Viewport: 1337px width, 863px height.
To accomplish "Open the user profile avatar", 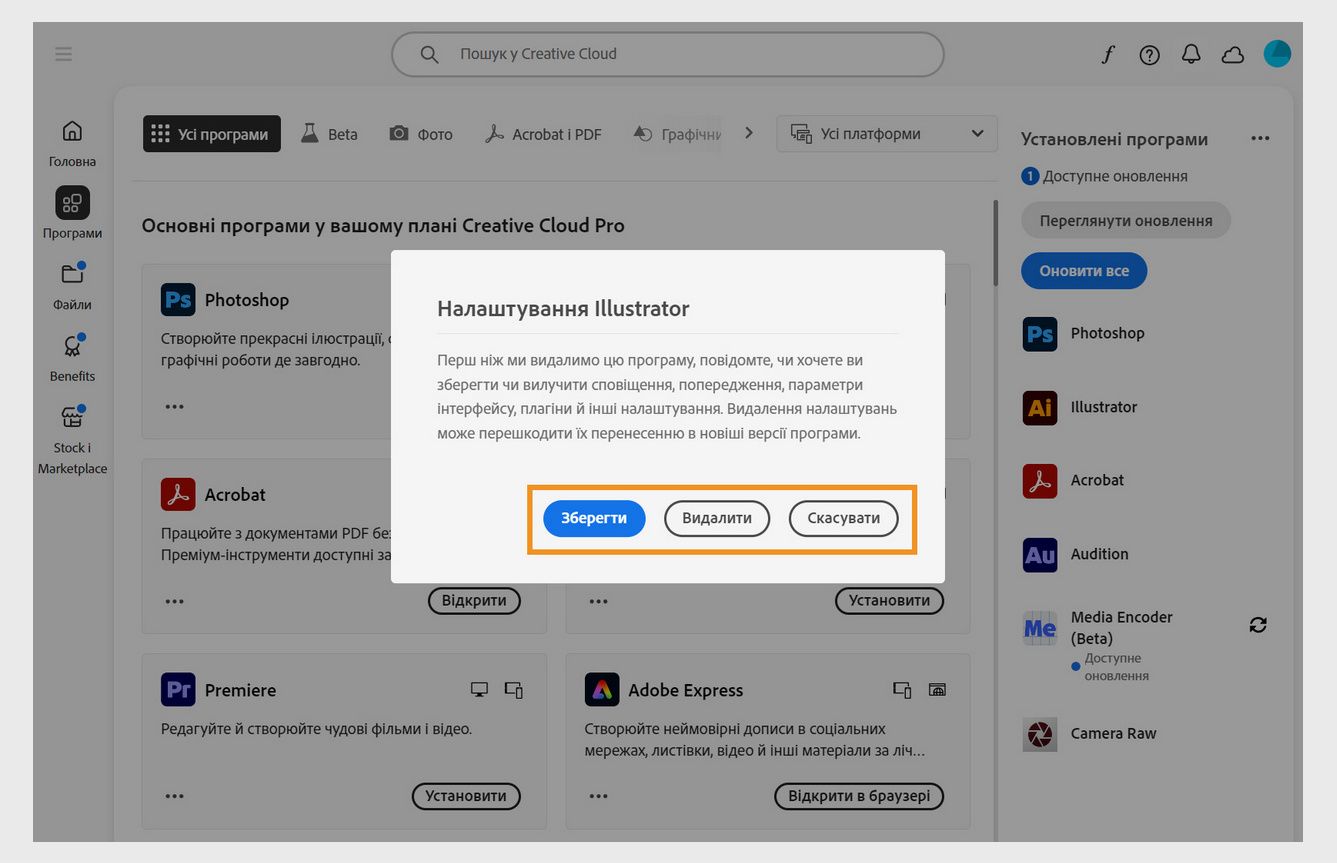I will tap(1277, 54).
